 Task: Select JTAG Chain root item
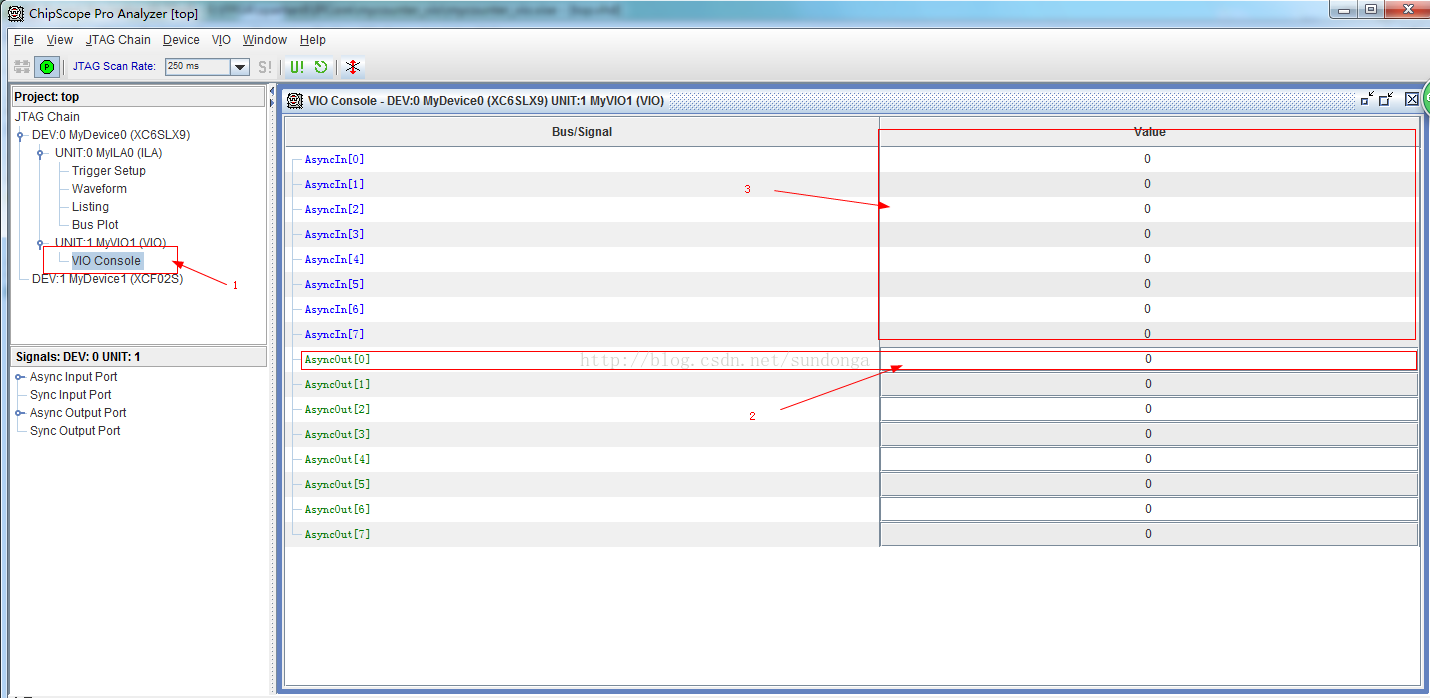47,117
